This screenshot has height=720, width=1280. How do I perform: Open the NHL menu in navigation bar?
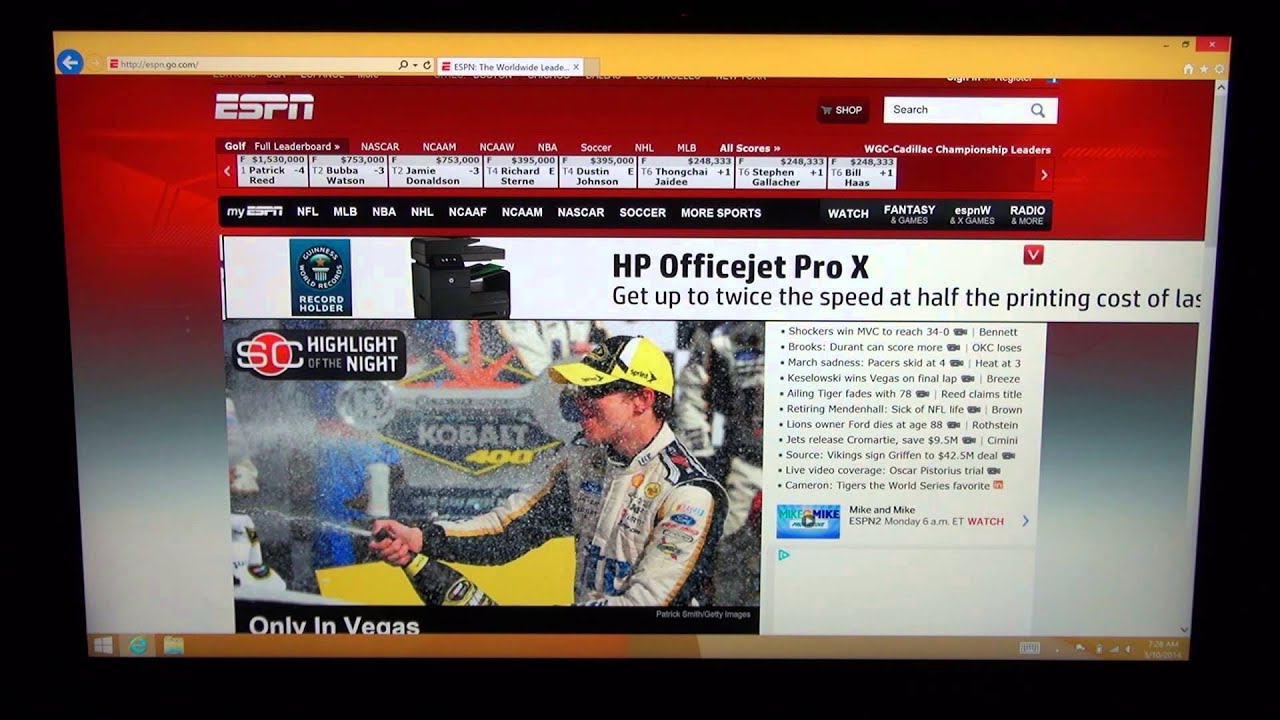422,212
